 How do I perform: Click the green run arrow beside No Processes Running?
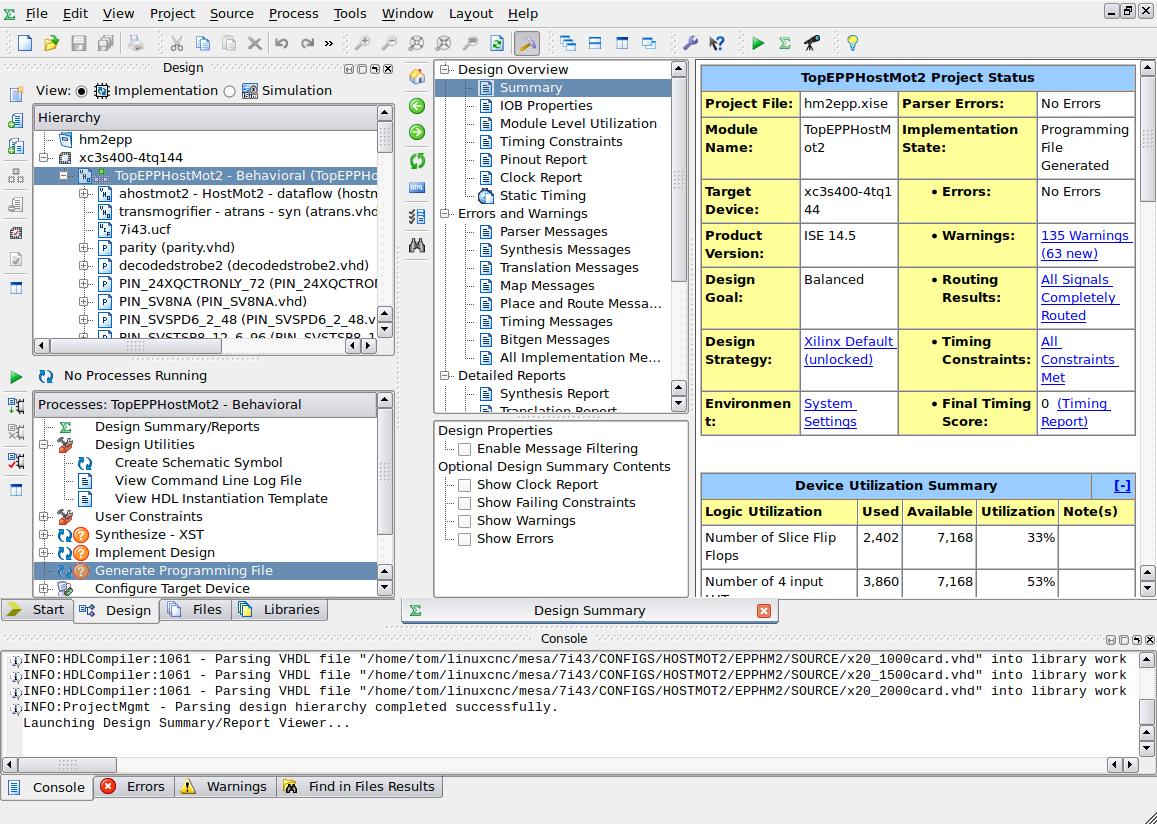[x=15, y=376]
